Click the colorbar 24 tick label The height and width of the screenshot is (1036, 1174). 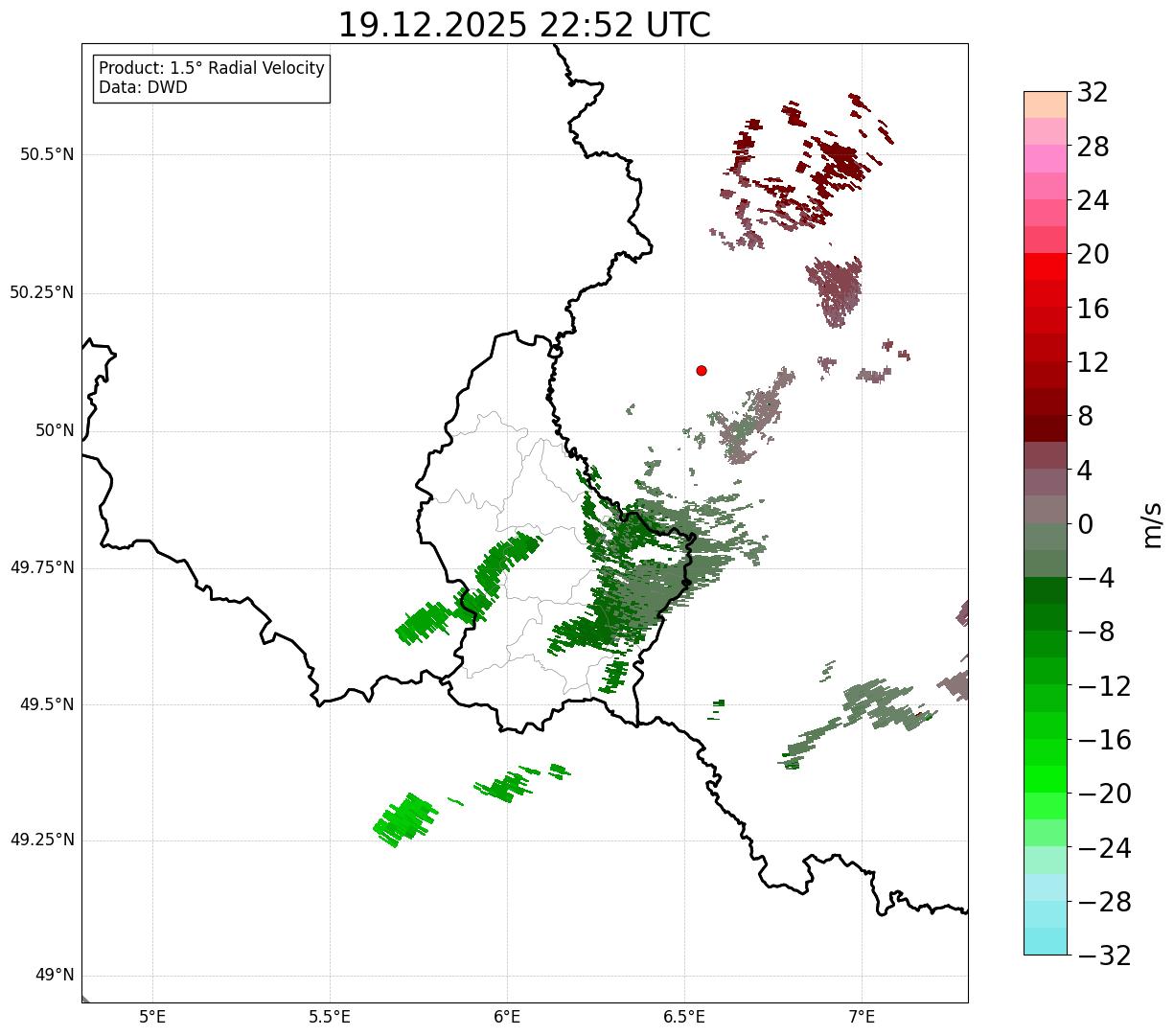point(1093,200)
